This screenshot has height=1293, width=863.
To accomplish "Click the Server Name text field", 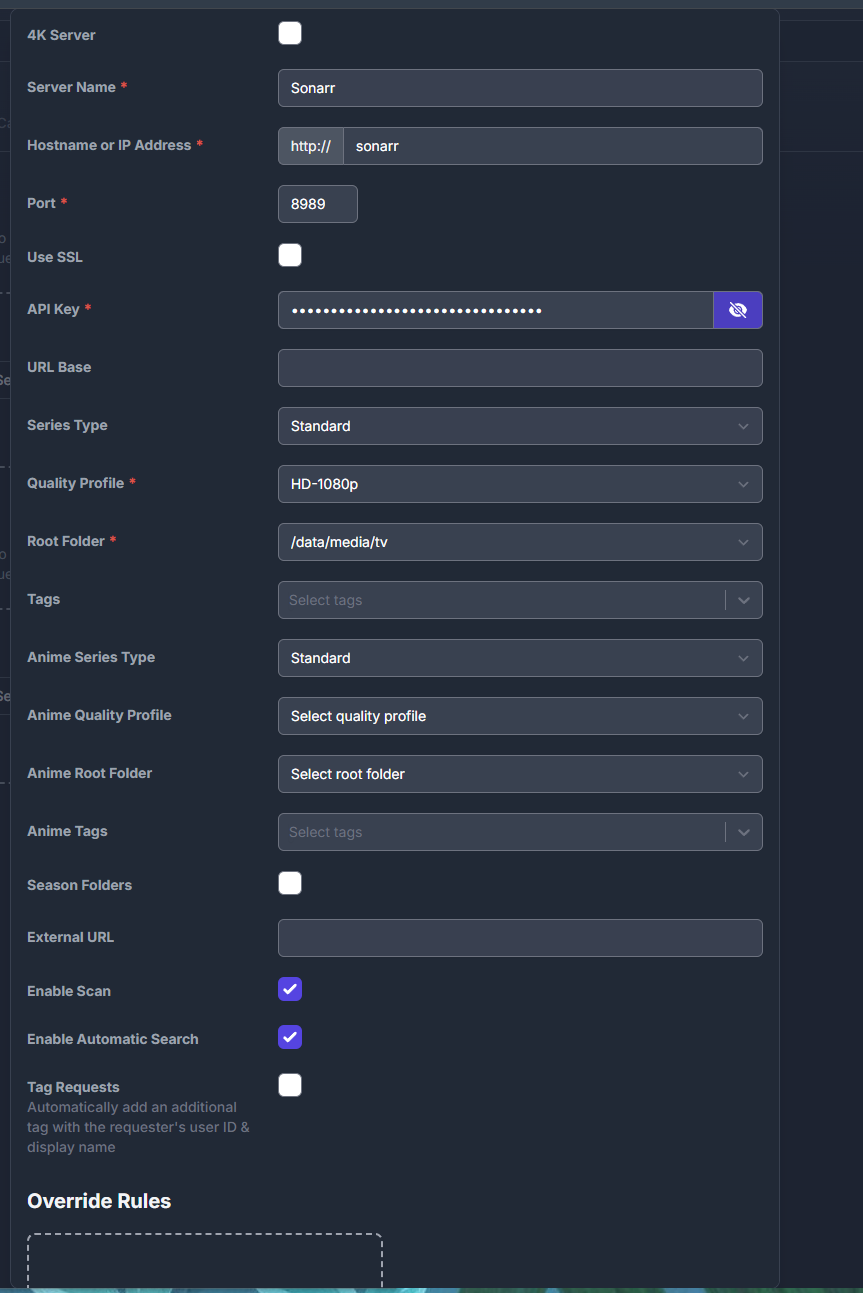I will pyautogui.click(x=520, y=88).
